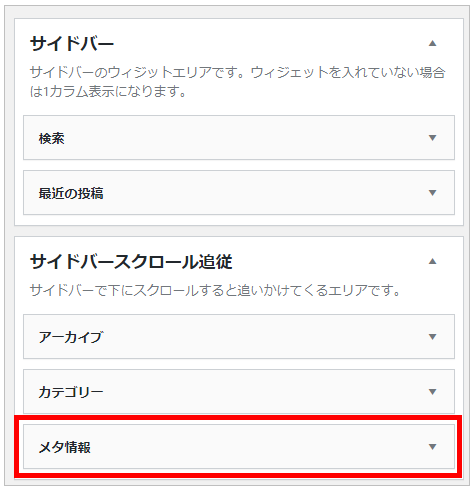
Task: Click the サイドバー area description text
Action: [x=237, y=82]
